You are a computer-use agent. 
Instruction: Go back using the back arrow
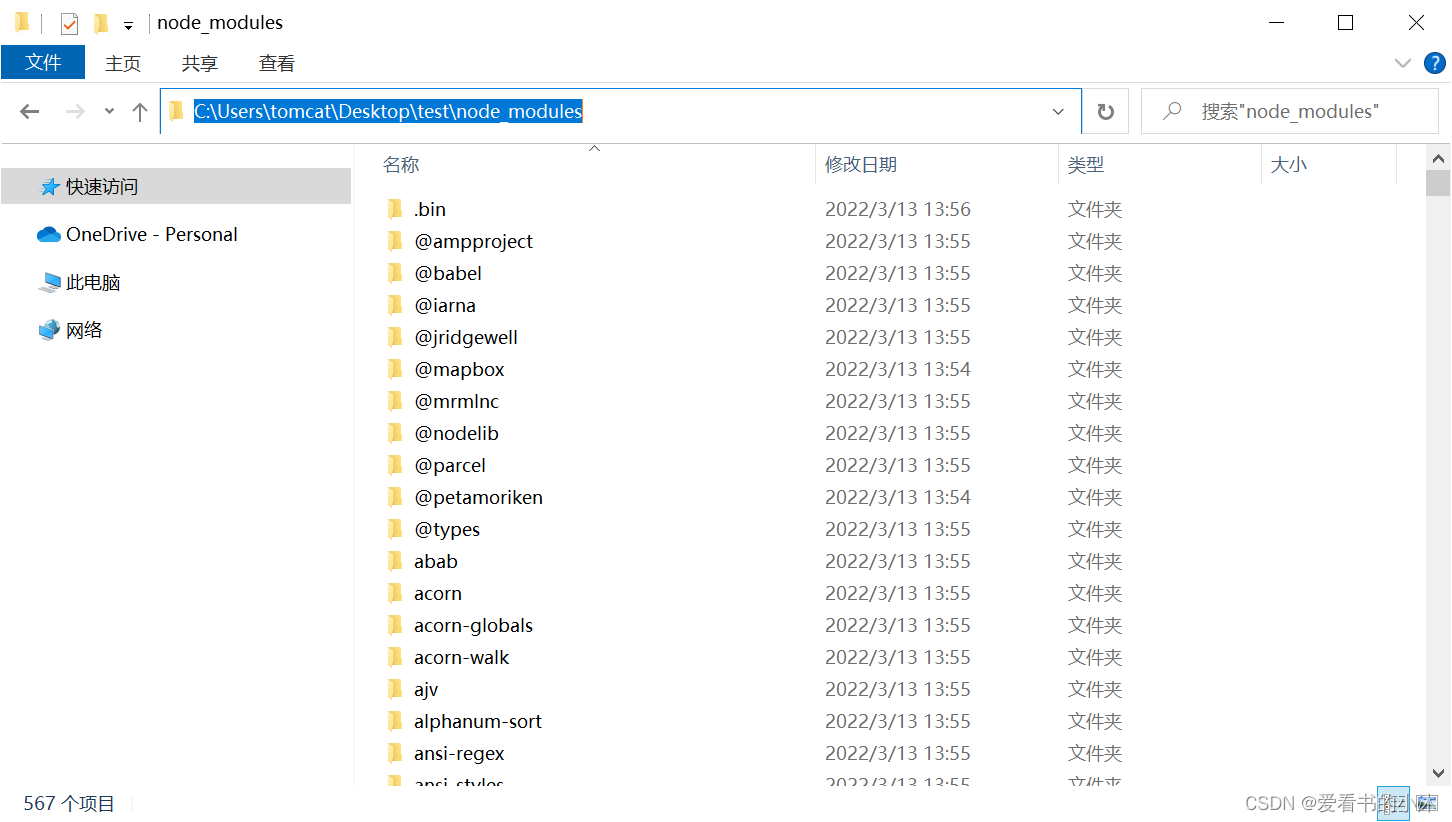pyautogui.click(x=30, y=111)
